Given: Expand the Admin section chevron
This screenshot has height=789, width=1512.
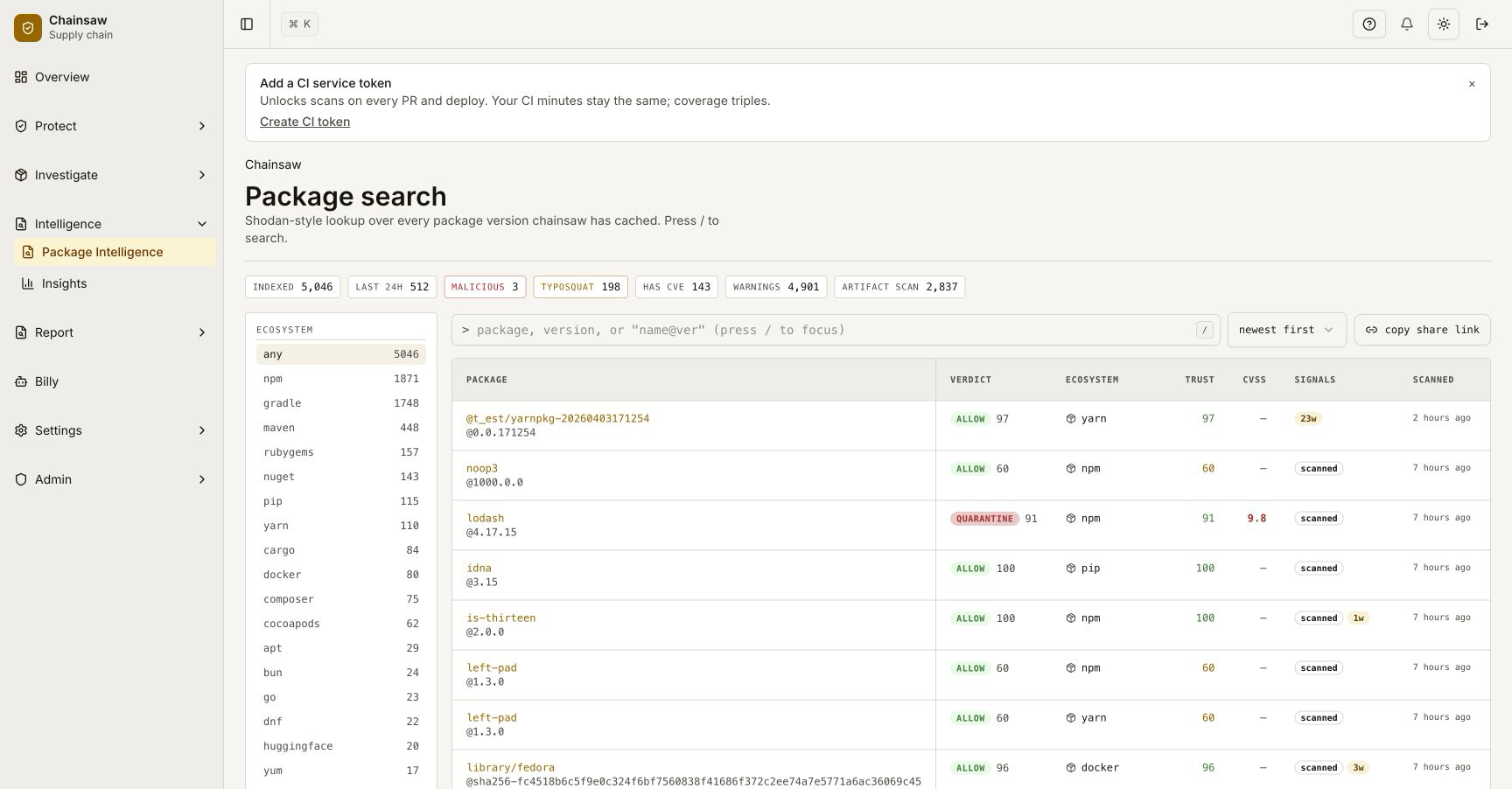Looking at the screenshot, I should 202,479.
